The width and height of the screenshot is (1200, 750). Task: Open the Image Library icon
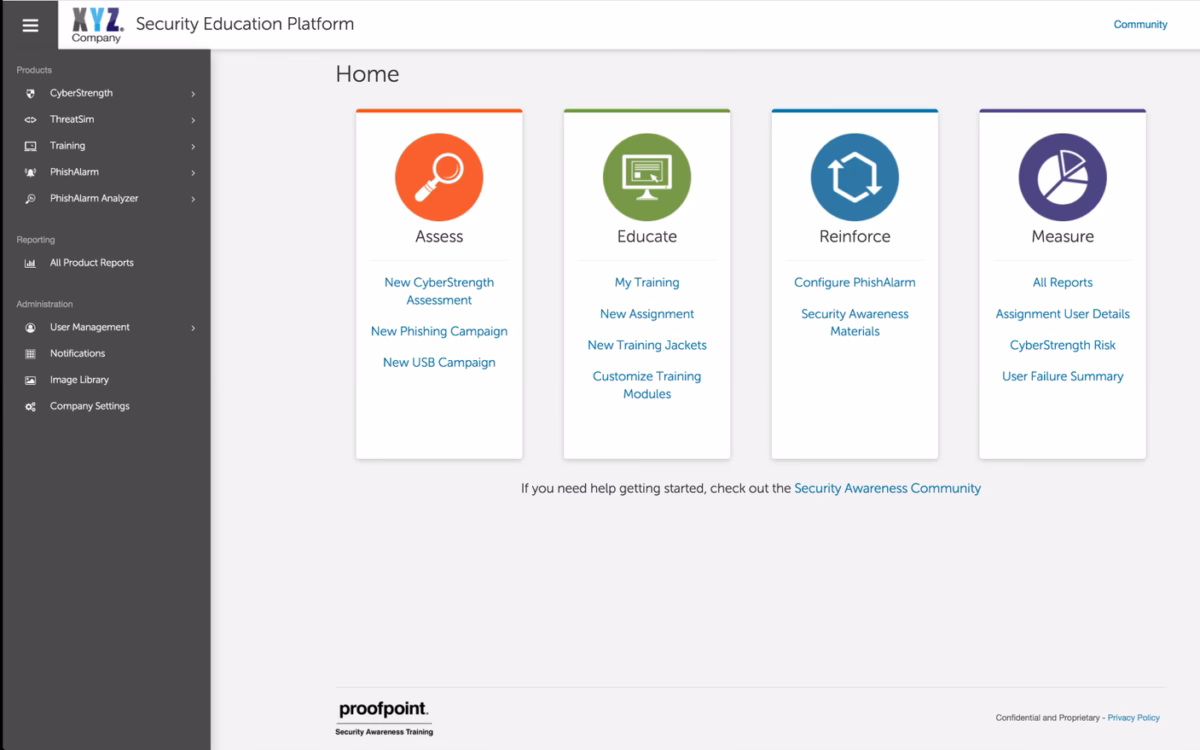coord(29,379)
